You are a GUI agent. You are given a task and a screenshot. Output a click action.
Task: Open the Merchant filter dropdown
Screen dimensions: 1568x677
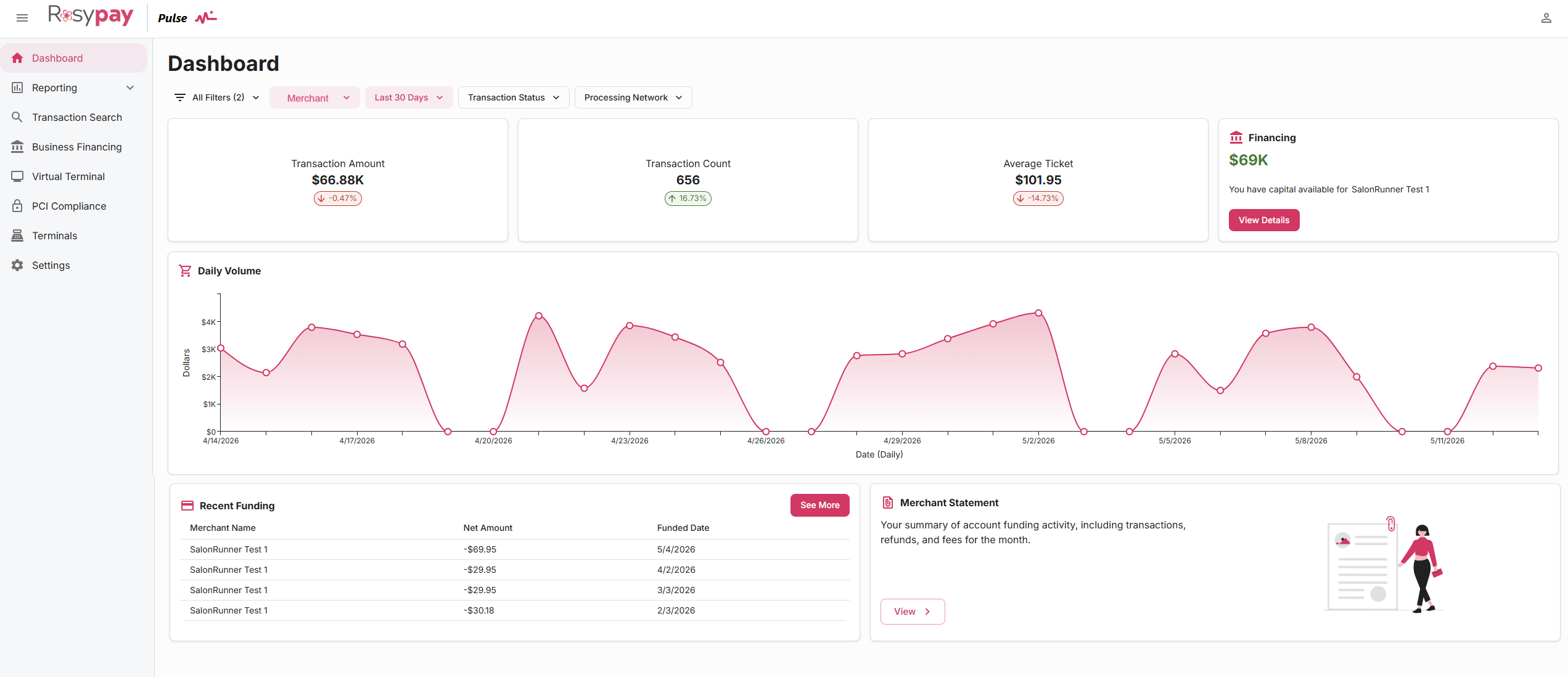click(x=314, y=97)
